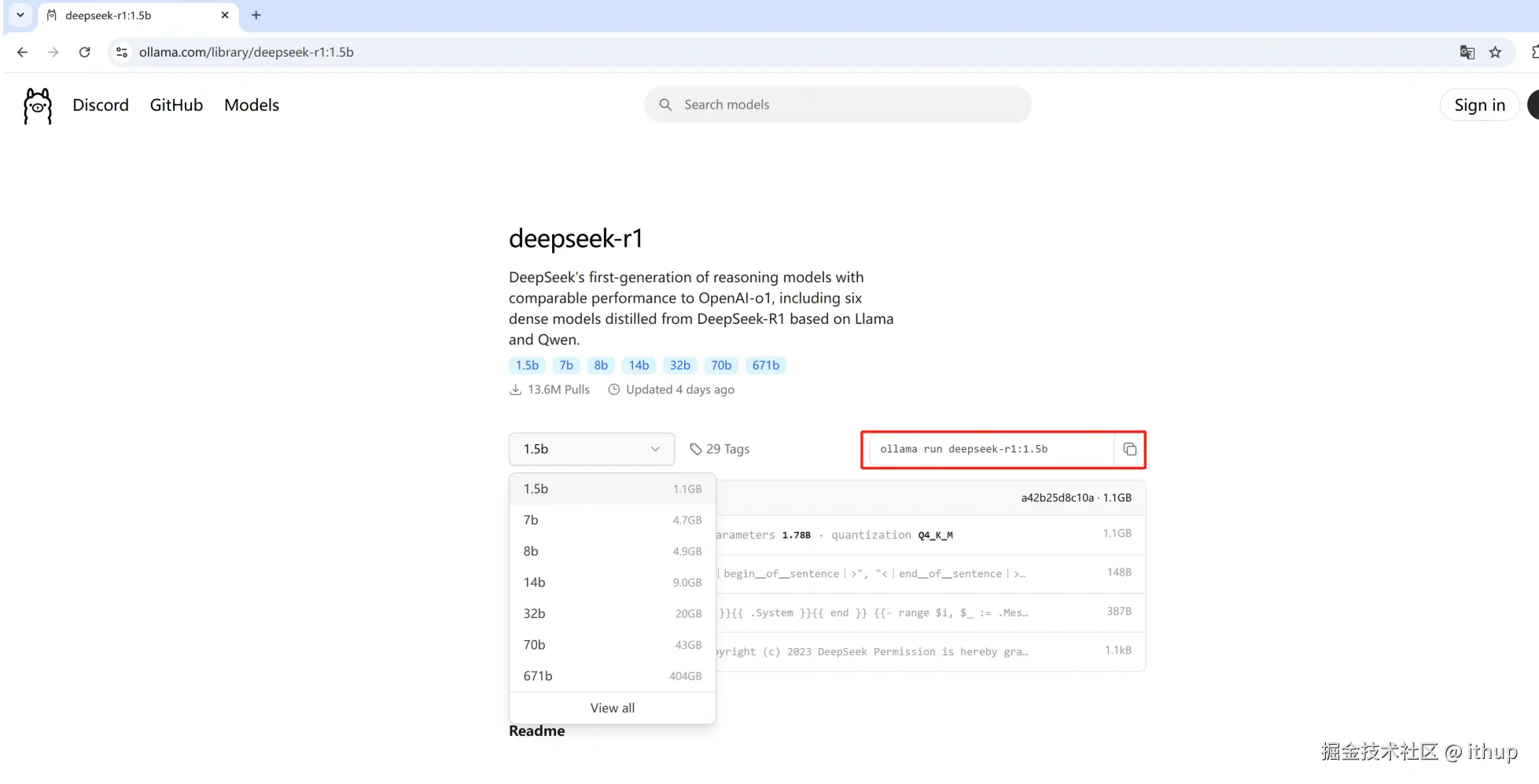Screen dimensions: 1539x784
Task: Open the .System template row
Action: coord(931,613)
